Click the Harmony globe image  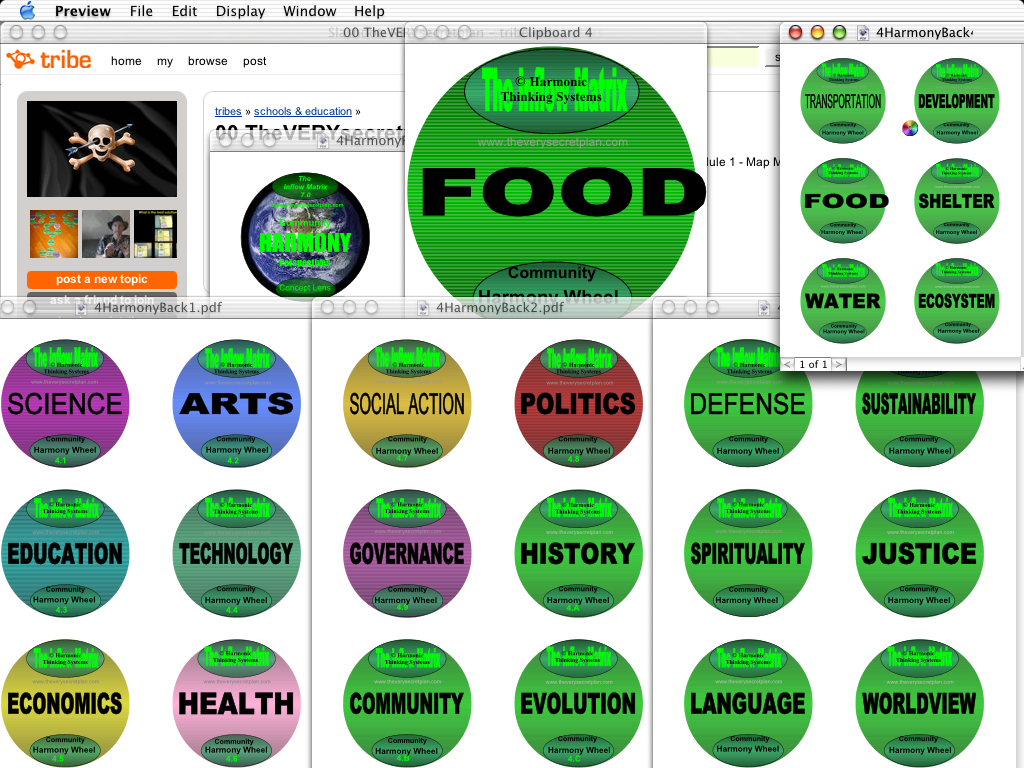coord(305,236)
